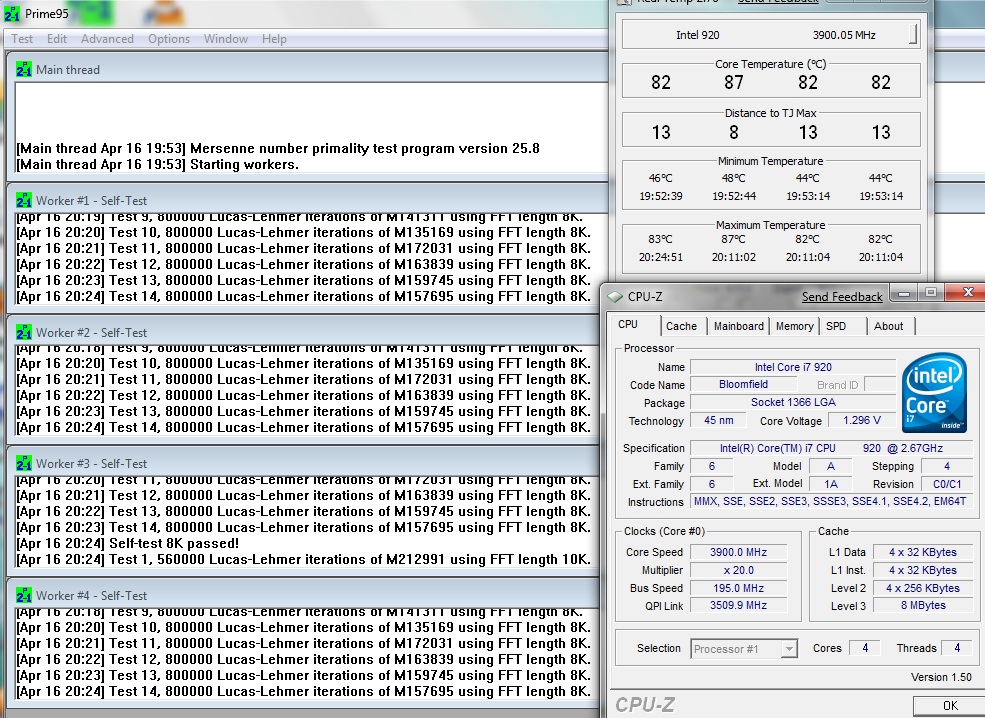Click the Intel 920 label in Real Temp

(697, 35)
